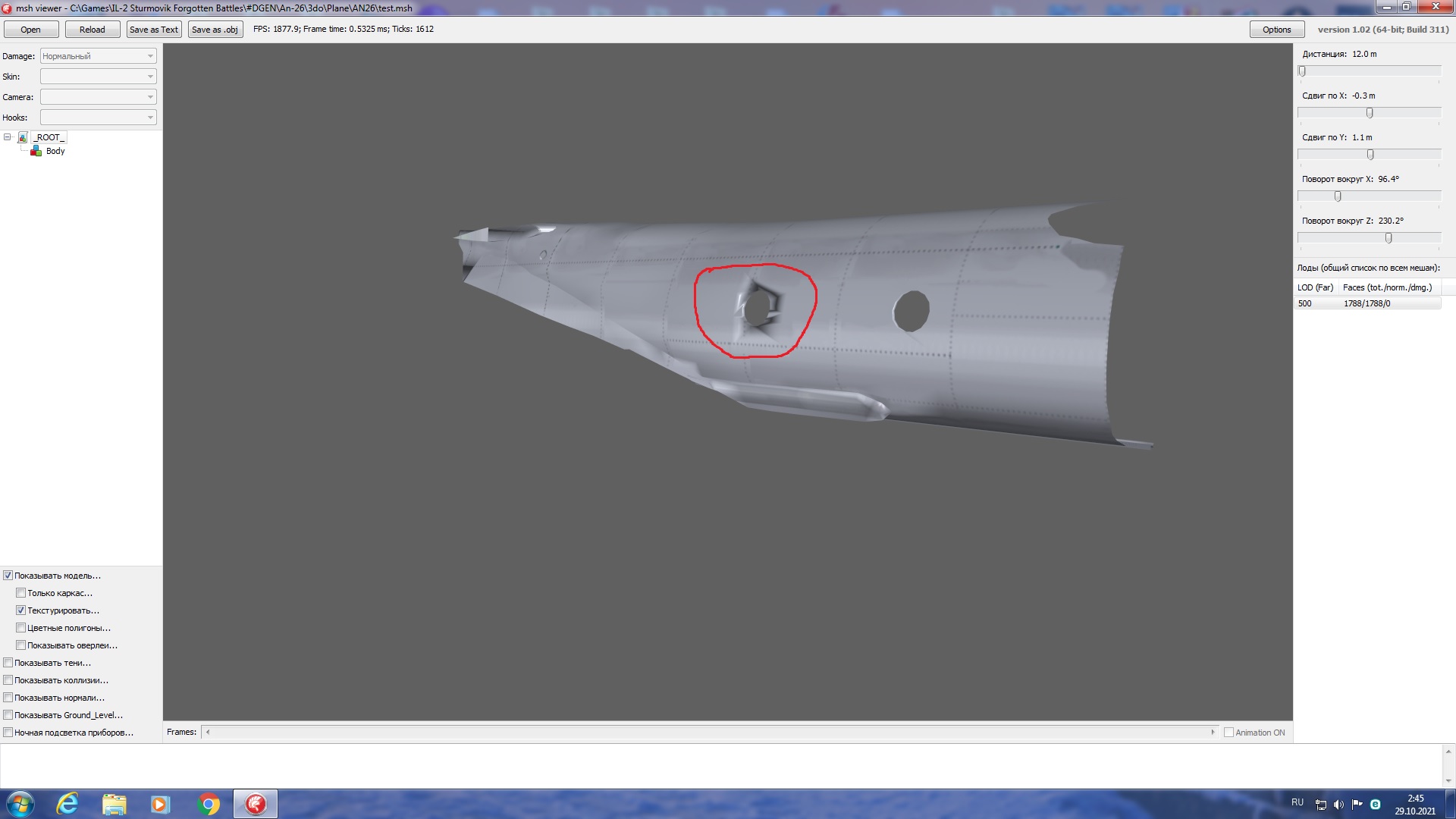
Task: Click the Save as .obj button
Action: tap(215, 30)
